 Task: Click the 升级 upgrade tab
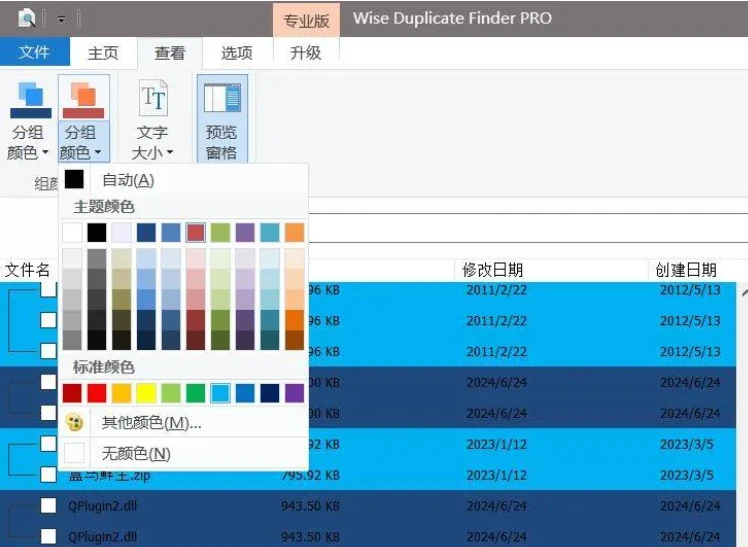(x=305, y=53)
